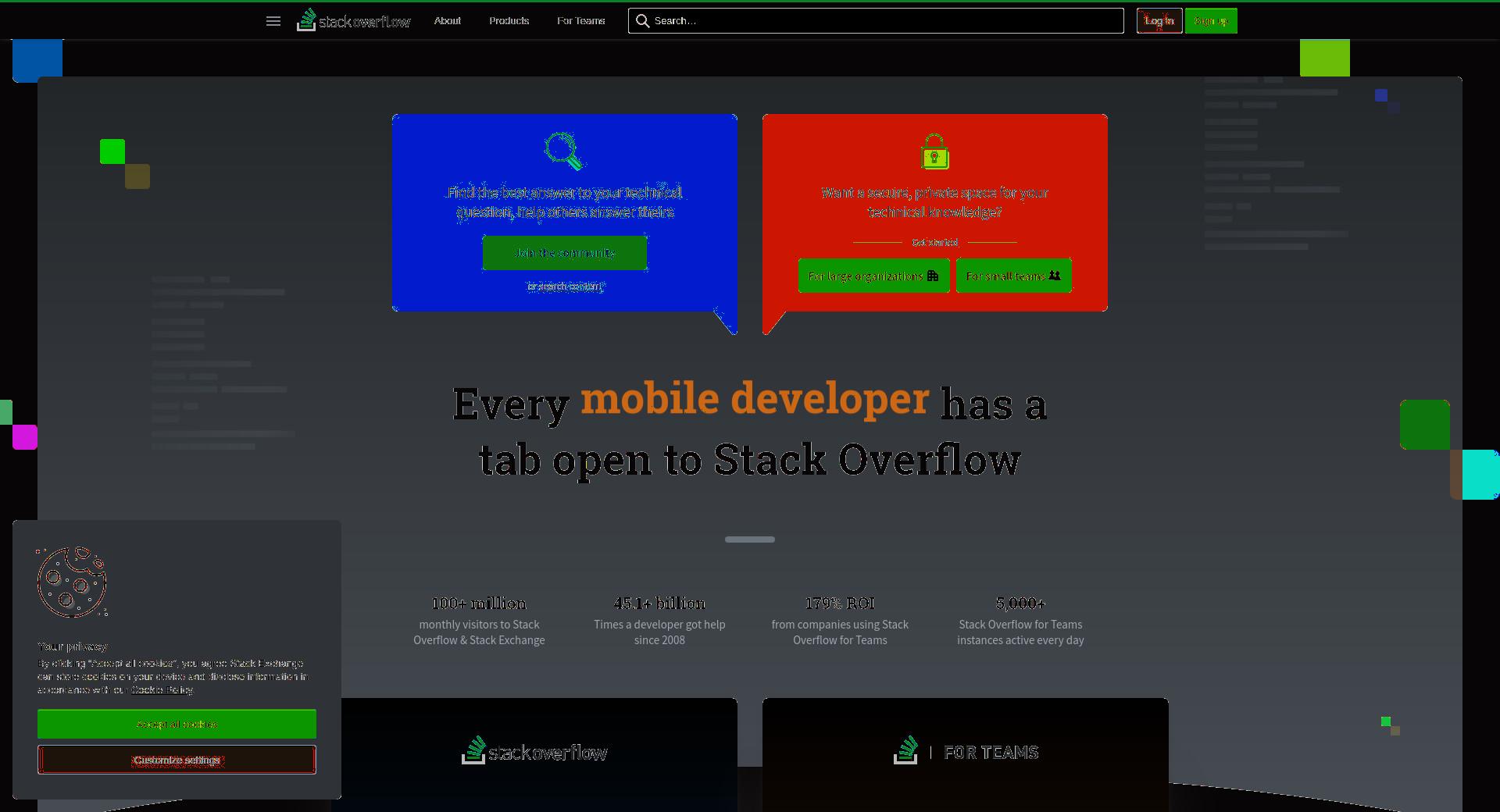Click 'Times a developer got help' text

pos(659,632)
